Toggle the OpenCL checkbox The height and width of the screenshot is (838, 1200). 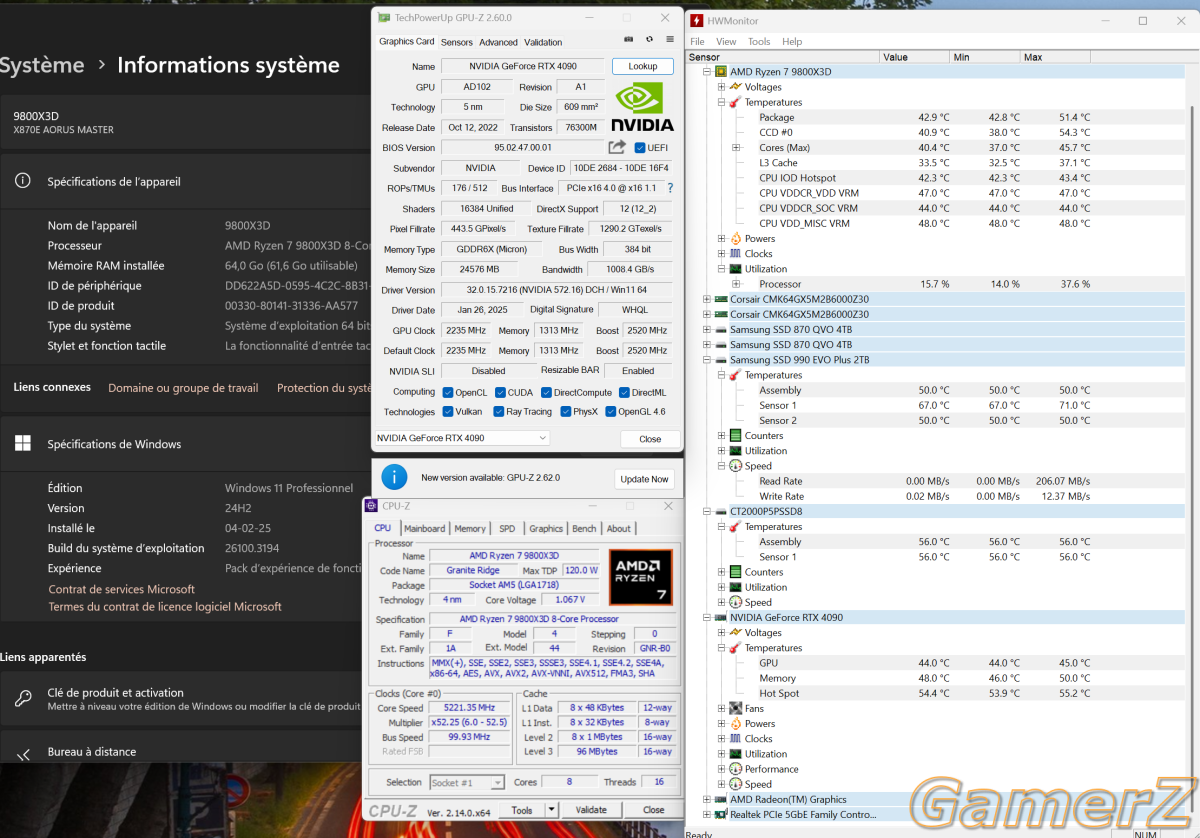tap(447, 392)
